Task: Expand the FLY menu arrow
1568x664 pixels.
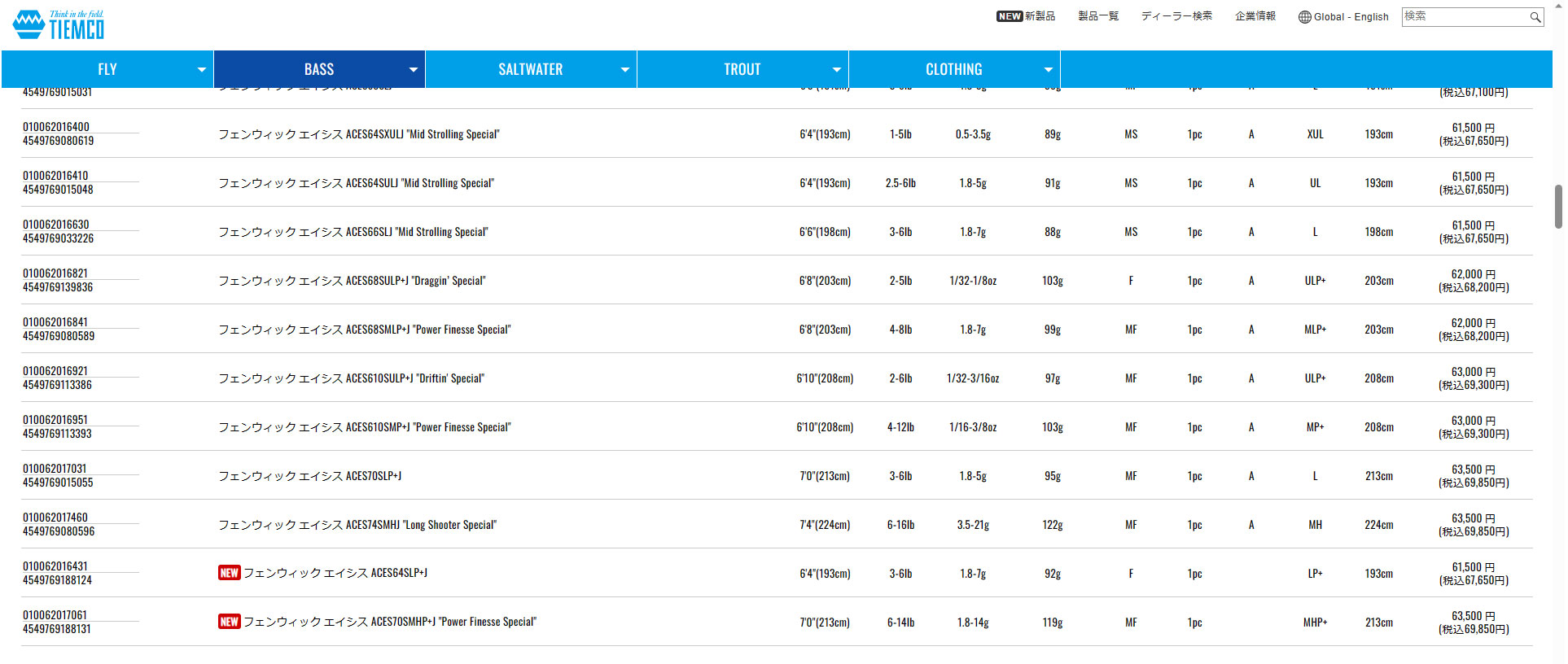Action: [x=201, y=70]
